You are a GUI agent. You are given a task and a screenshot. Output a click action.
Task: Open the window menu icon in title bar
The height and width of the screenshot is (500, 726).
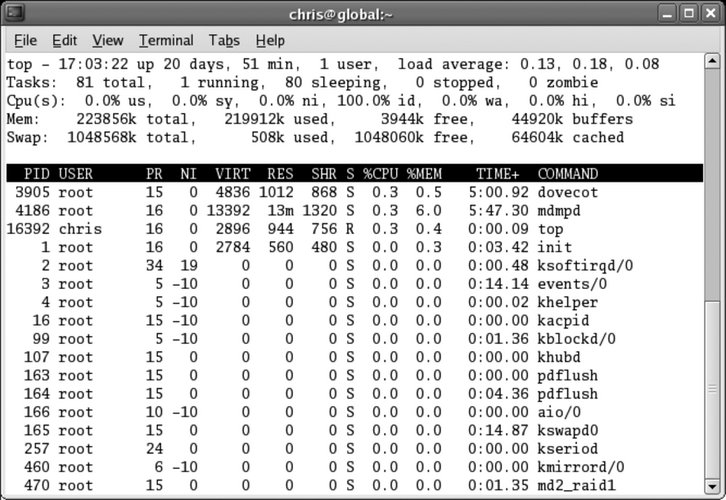coord(14,14)
